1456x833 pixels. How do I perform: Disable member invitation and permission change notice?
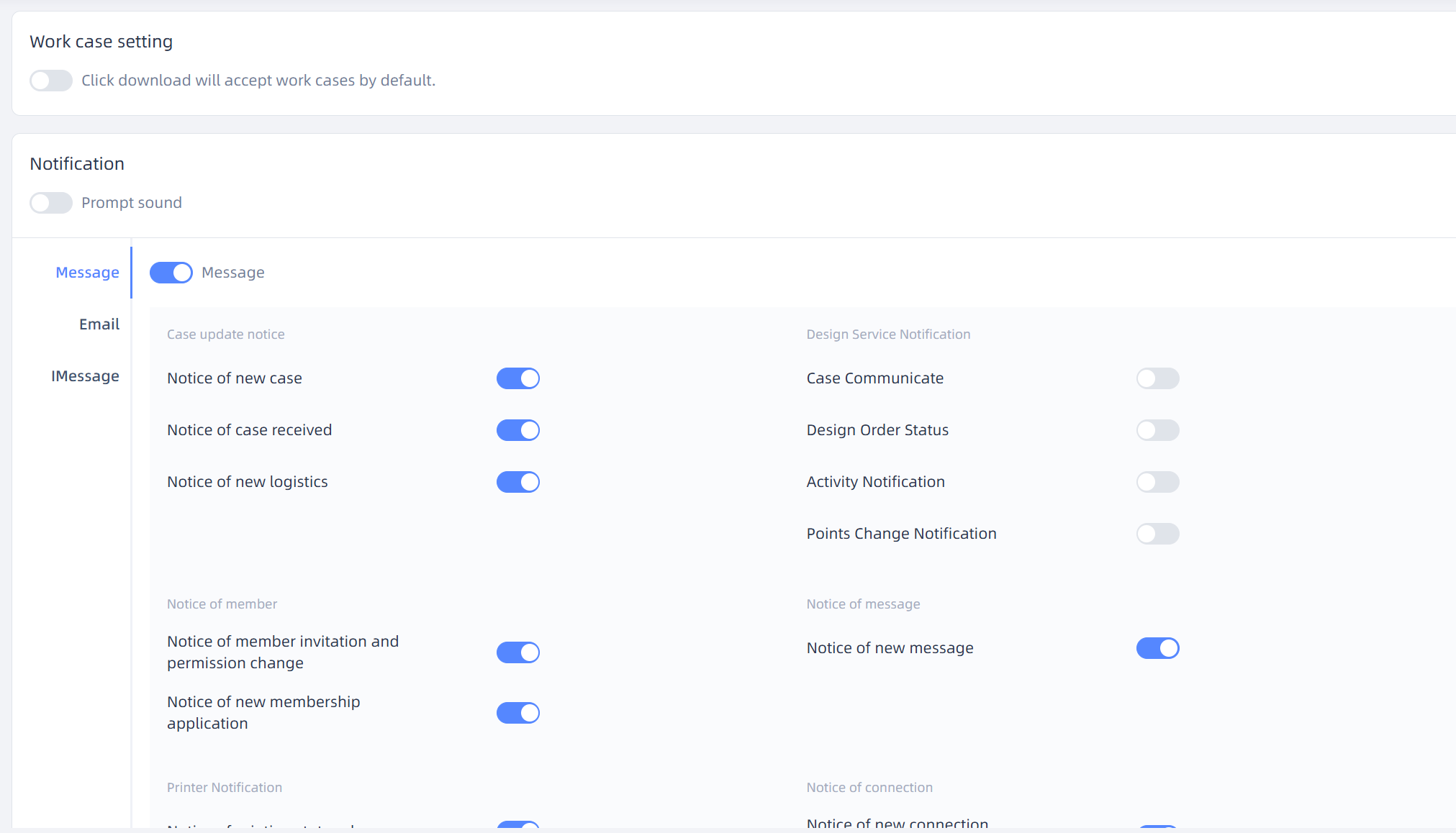click(x=517, y=652)
